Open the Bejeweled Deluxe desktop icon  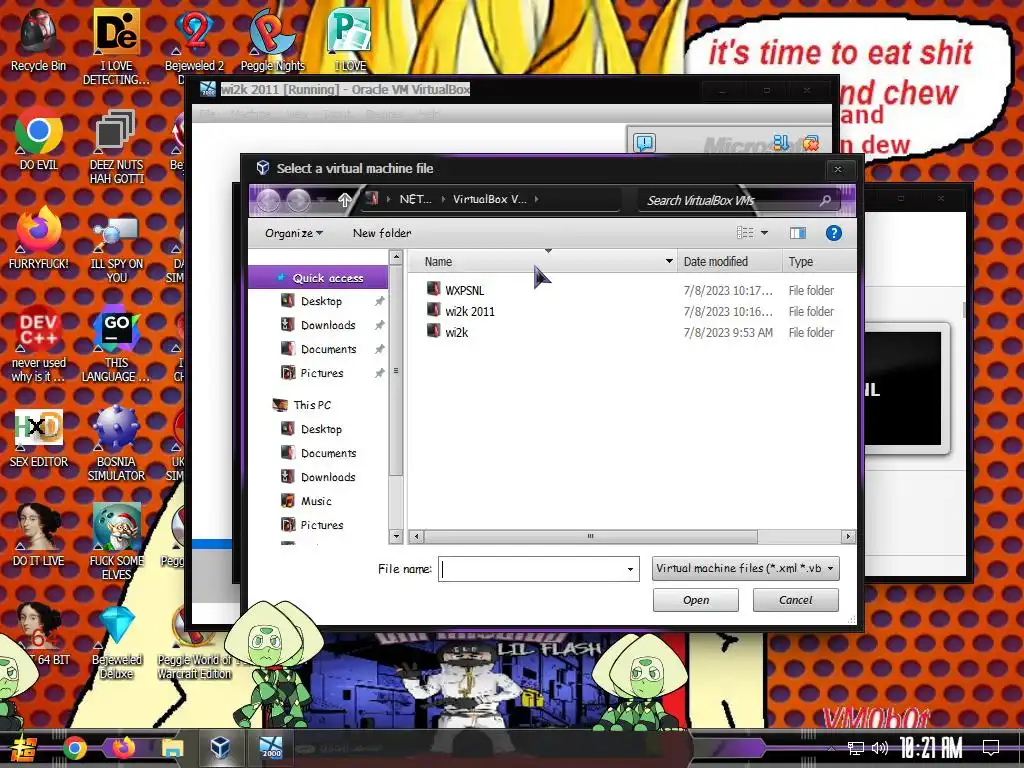(116, 643)
